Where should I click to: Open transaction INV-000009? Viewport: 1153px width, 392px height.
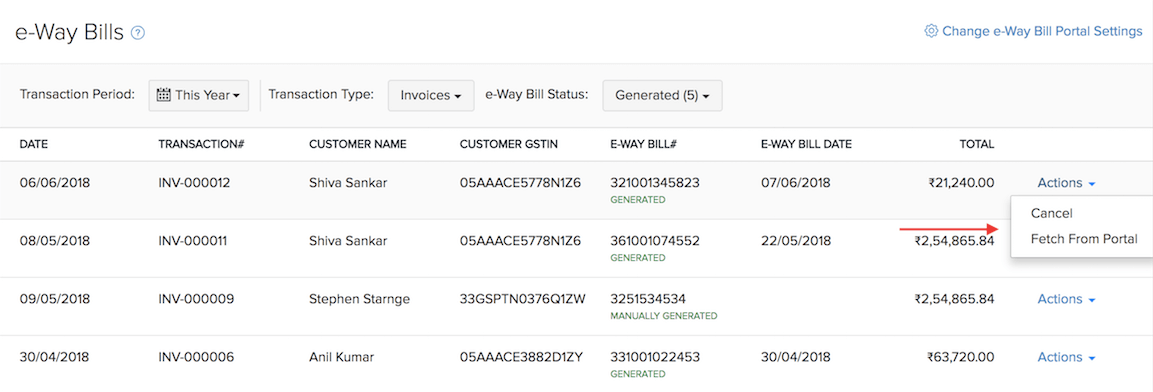pyautogui.click(x=196, y=299)
